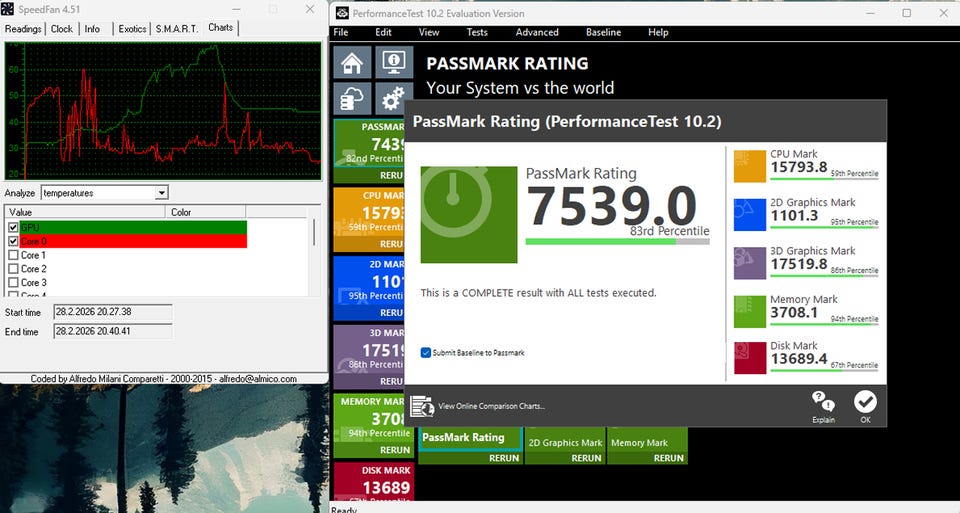This screenshot has height=513, width=960.
Task: Click alfredo@almico.com in SpeedFan footer
Action: click(x=258, y=379)
